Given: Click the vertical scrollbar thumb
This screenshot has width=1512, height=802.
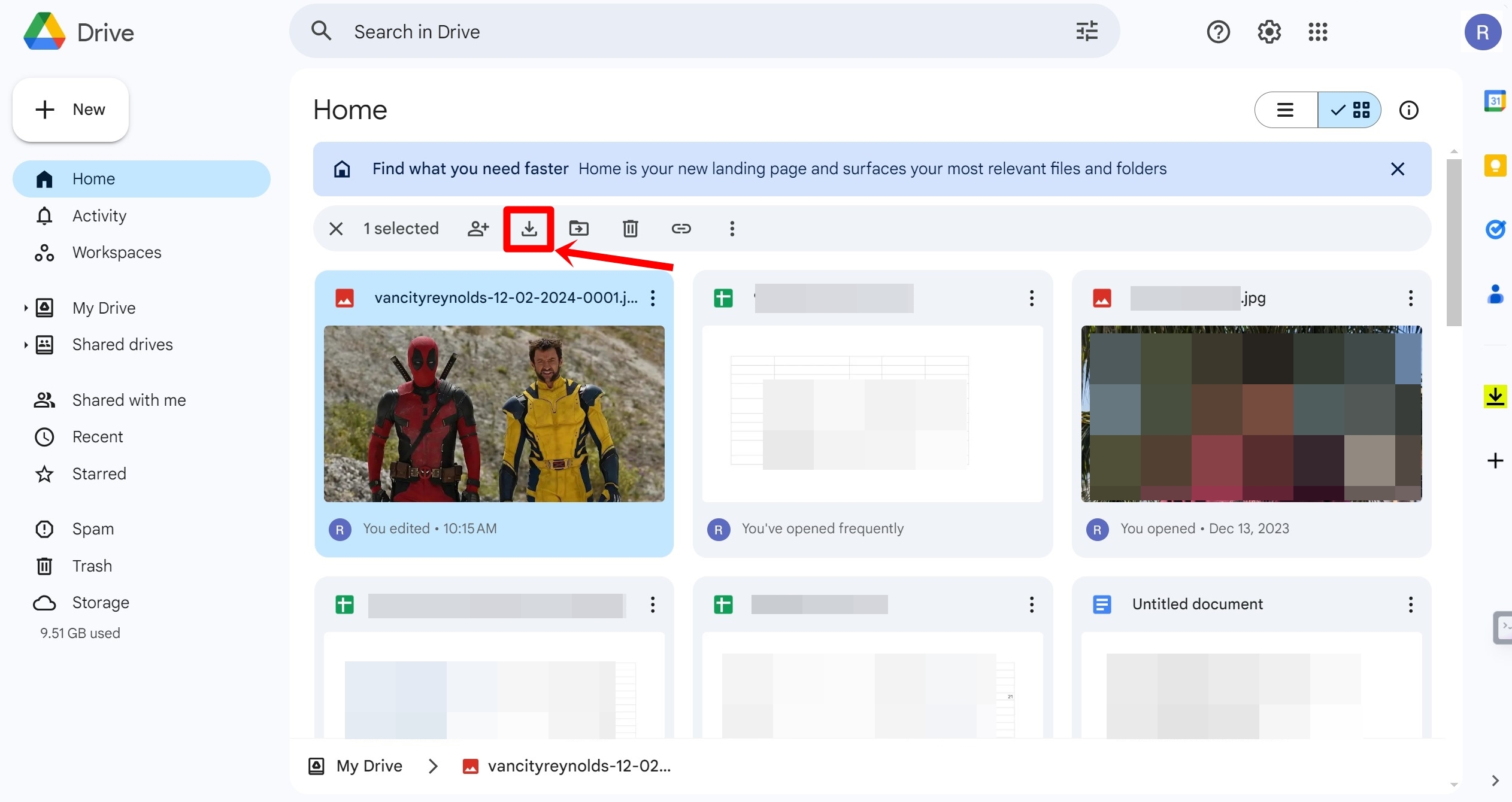Looking at the screenshot, I should [x=1453, y=242].
